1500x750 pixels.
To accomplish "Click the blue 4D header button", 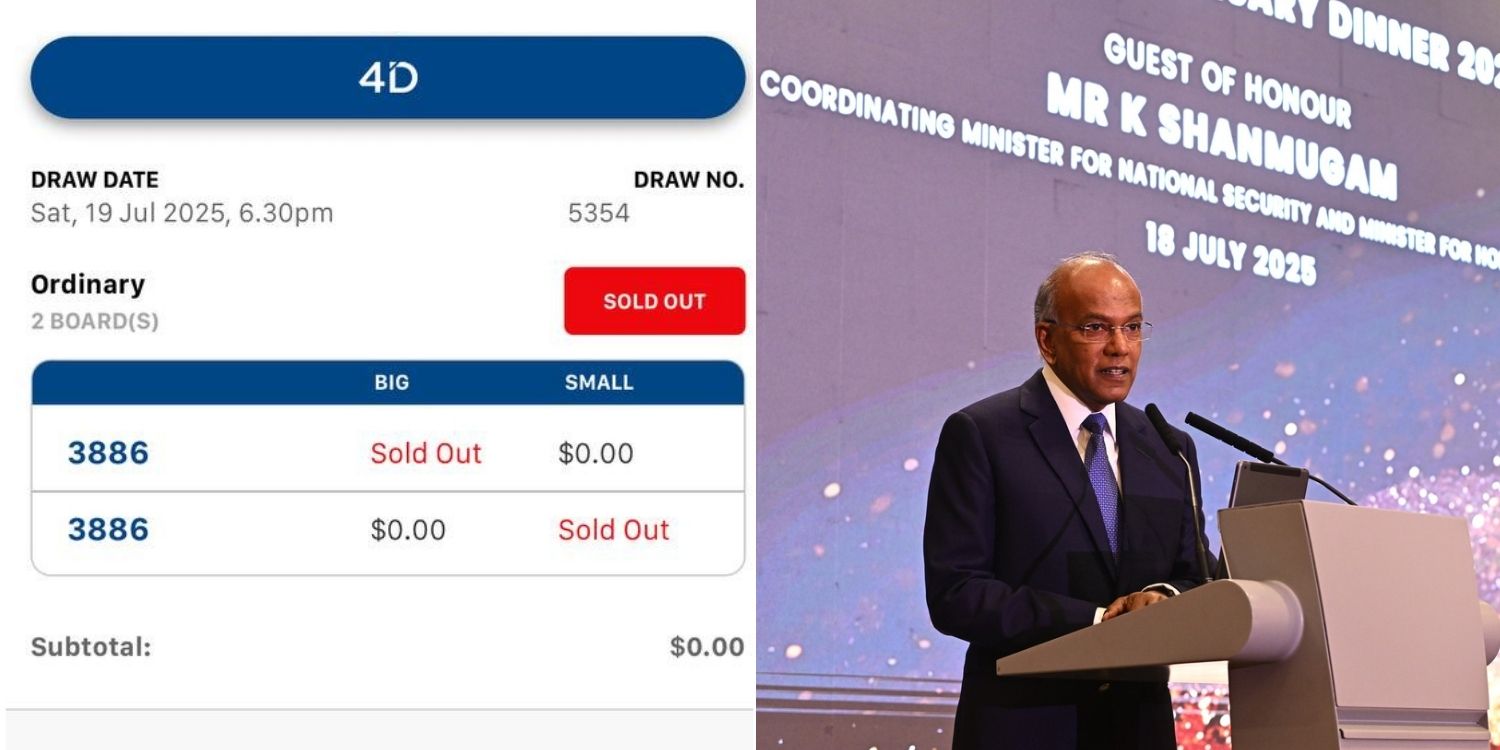I will click(388, 78).
